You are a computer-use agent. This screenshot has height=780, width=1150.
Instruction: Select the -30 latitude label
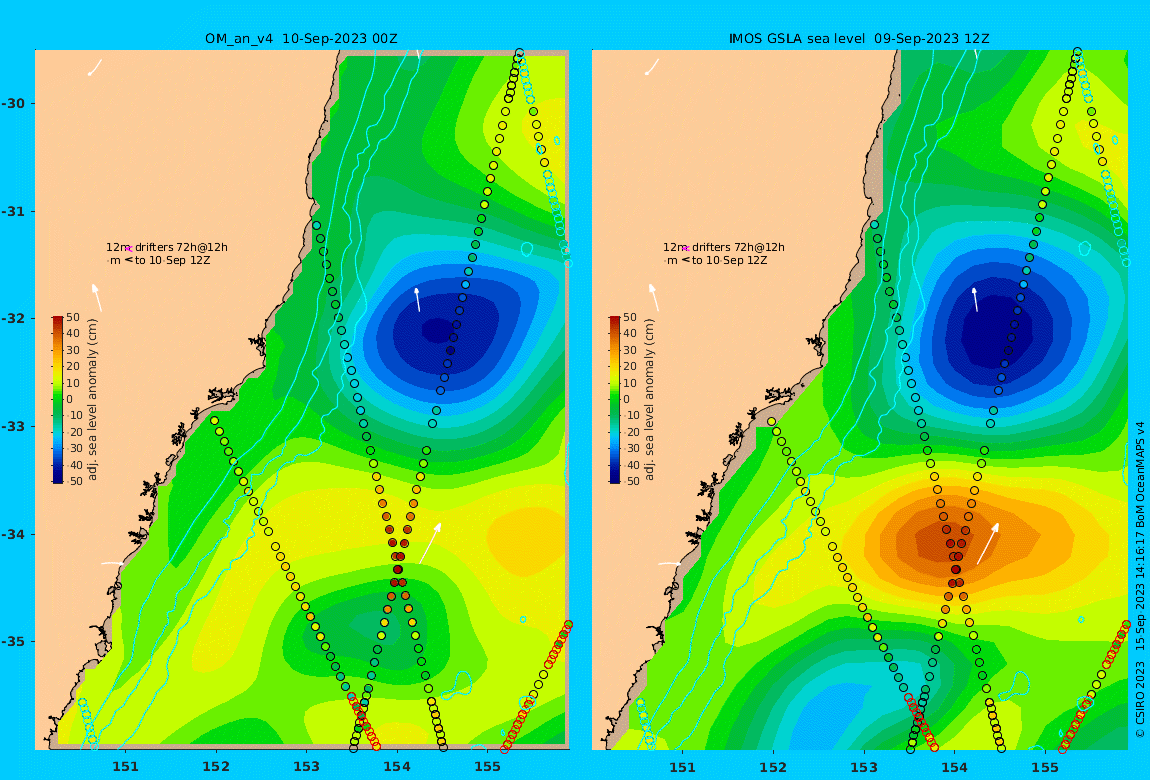[13, 103]
